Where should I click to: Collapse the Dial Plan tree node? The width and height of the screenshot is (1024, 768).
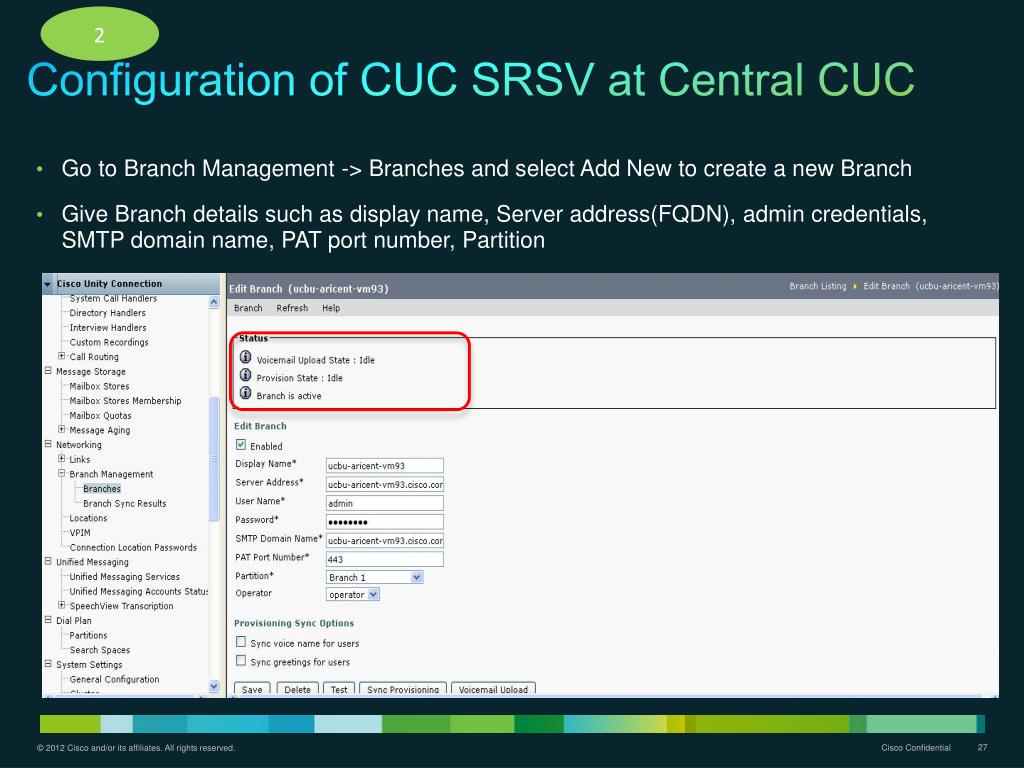coord(48,620)
